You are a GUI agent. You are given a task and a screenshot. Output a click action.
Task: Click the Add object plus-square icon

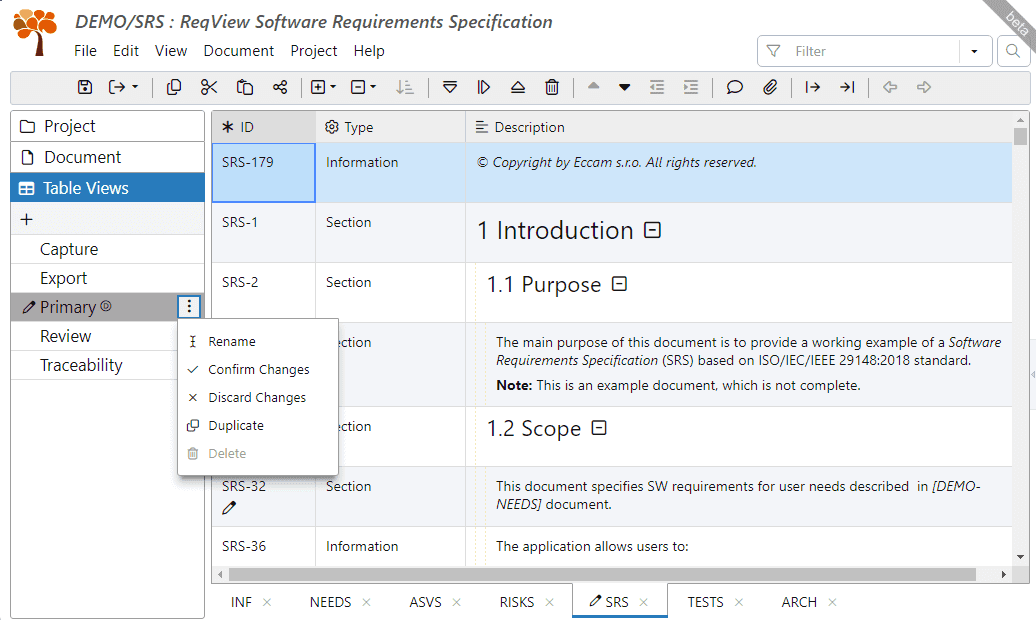pyautogui.click(x=318, y=87)
